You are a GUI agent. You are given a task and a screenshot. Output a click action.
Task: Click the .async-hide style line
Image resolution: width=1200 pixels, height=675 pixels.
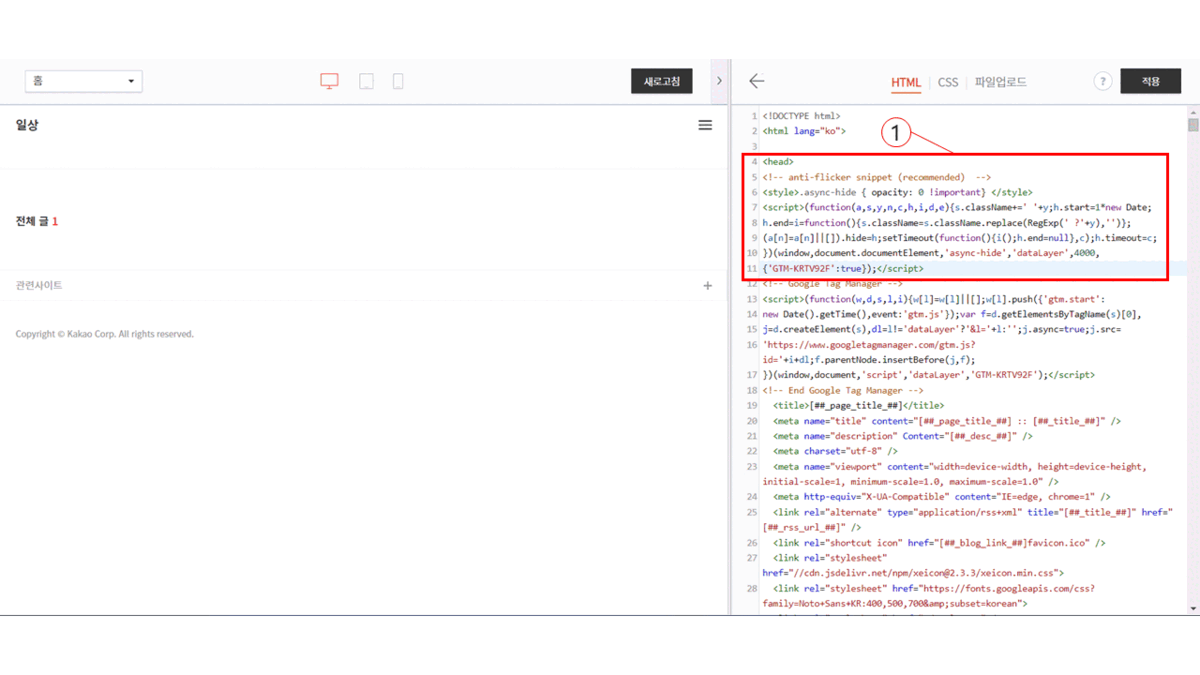click(897, 192)
